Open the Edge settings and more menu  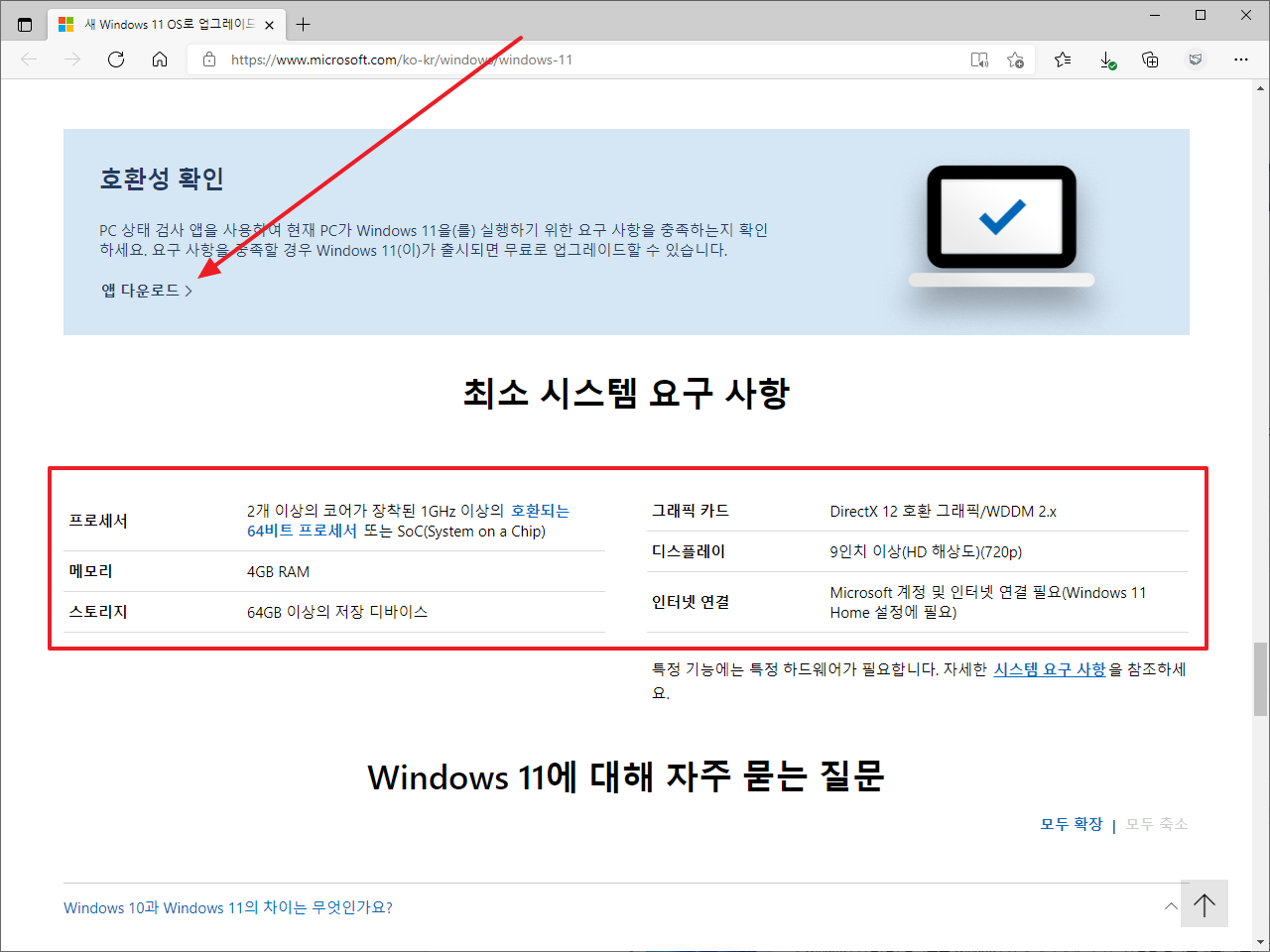click(x=1240, y=59)
